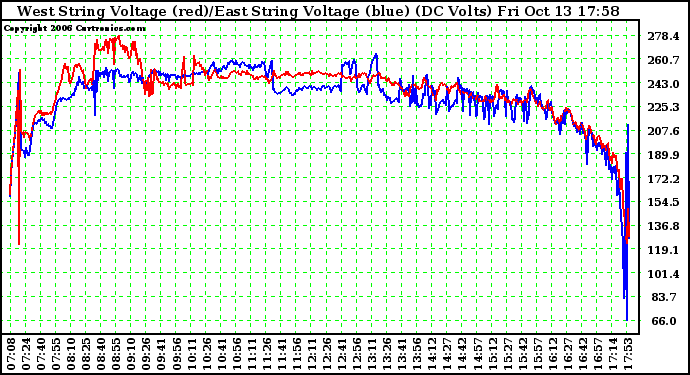
Task: Click the 66.0 y-axis label
Action: click(664, 321)
